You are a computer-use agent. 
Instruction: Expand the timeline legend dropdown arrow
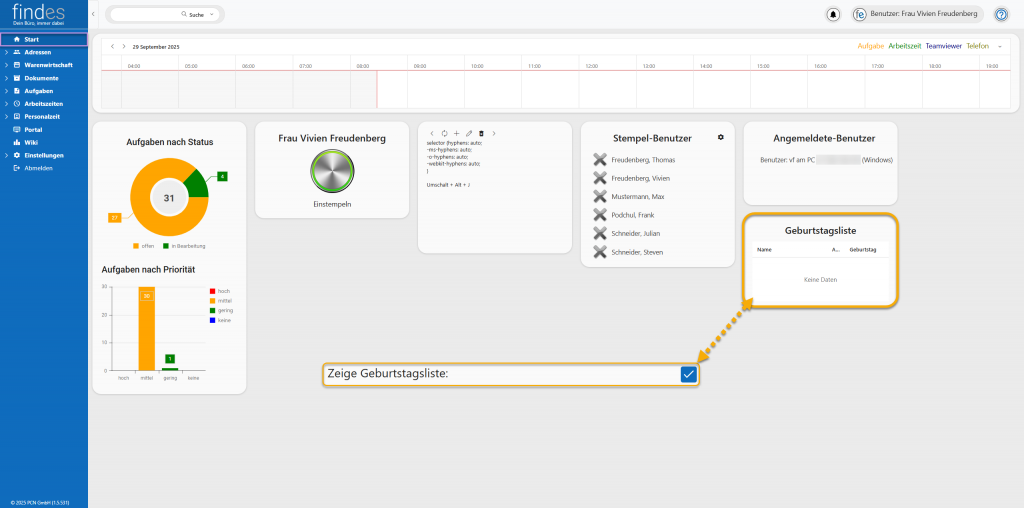[x=999, y=46]
